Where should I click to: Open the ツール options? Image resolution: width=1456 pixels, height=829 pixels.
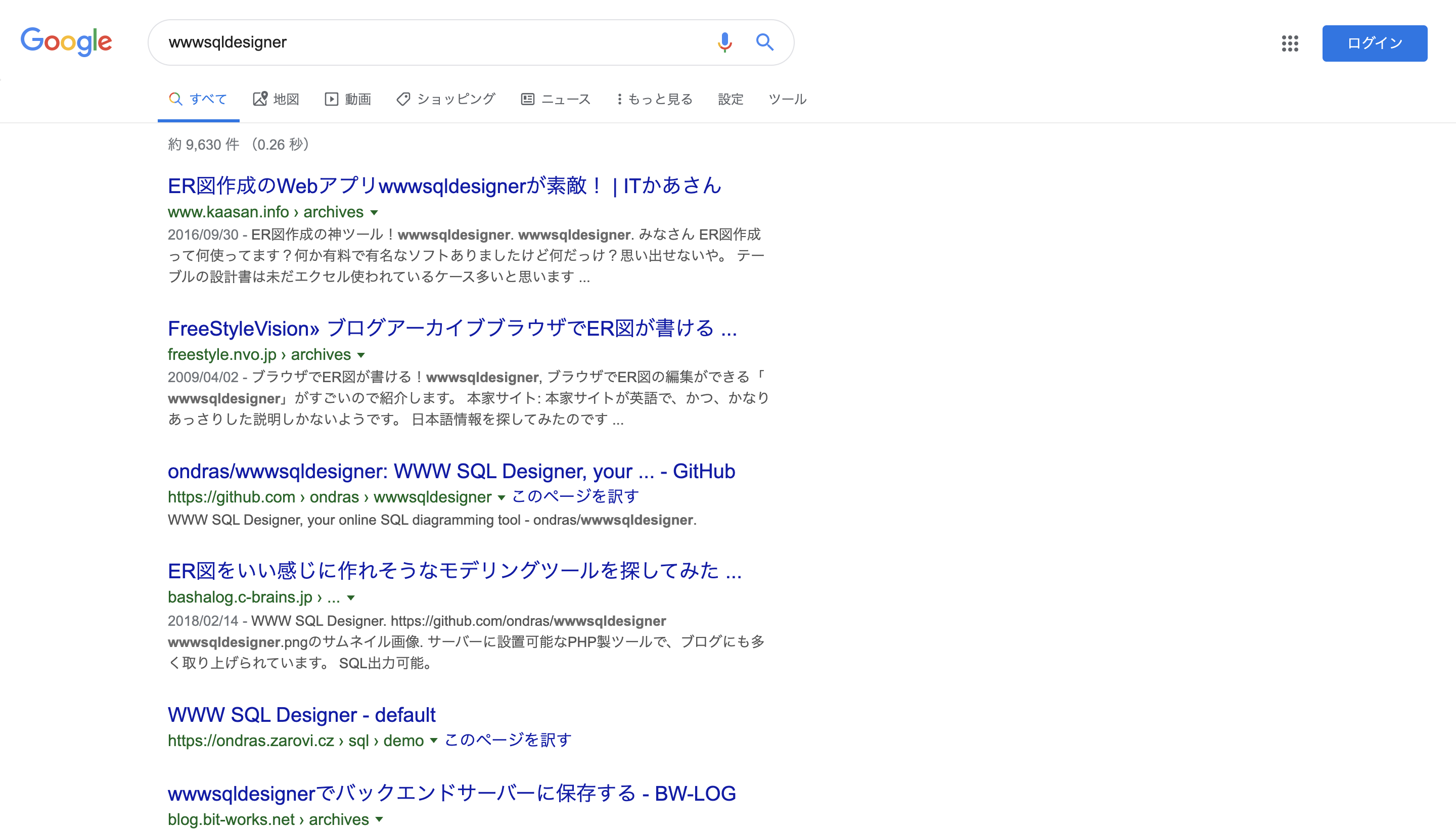(788, 99)
